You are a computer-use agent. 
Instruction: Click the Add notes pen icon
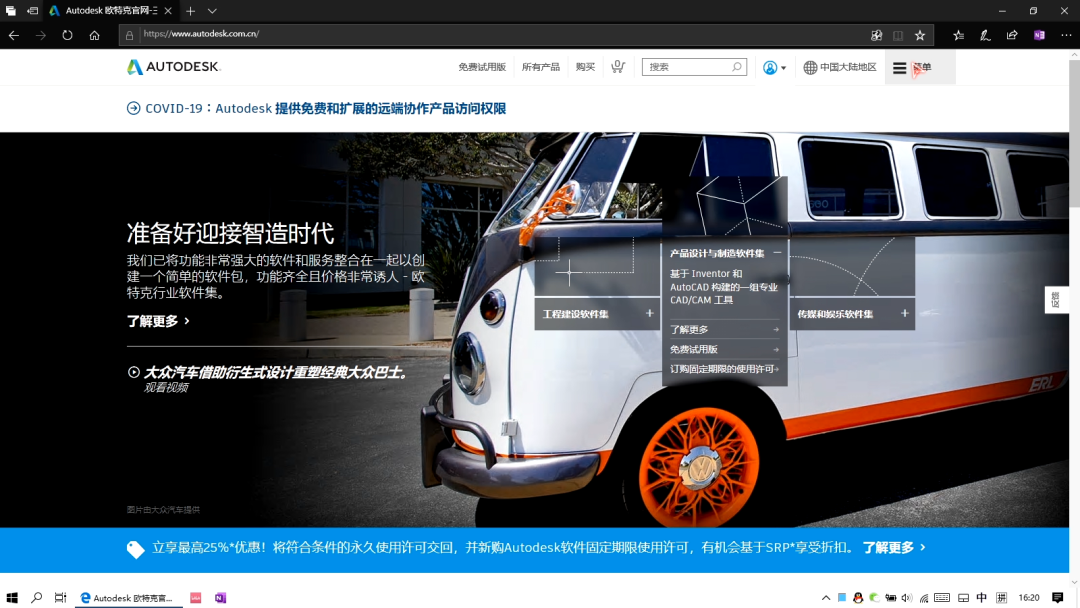tap(985, 35)
